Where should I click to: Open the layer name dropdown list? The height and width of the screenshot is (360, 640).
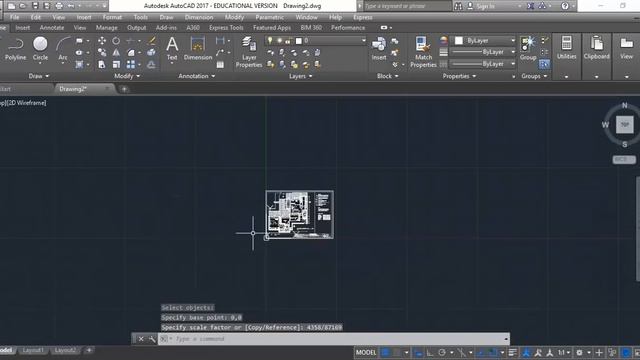click(x=363, y=40)
